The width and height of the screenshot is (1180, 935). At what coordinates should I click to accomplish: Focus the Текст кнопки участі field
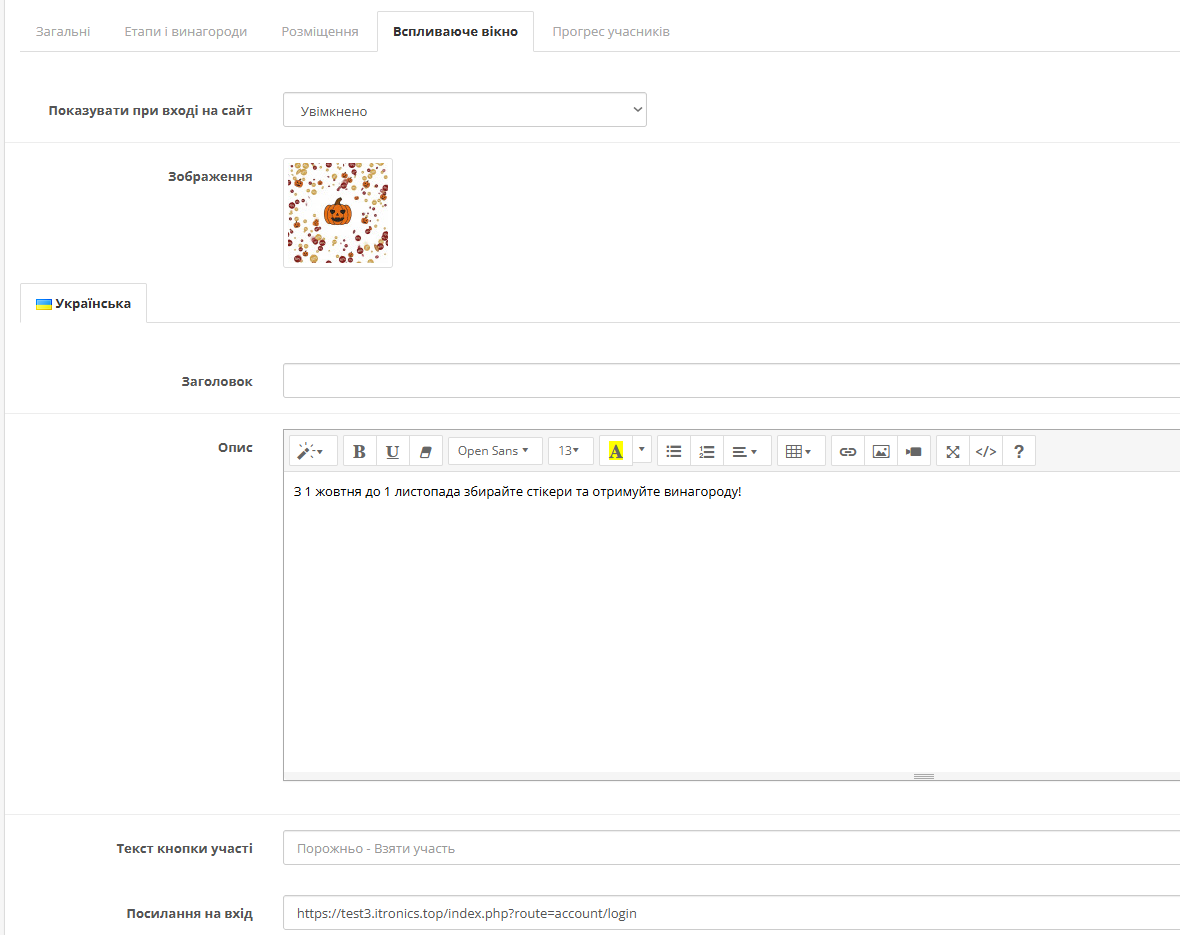pos(731,848)
